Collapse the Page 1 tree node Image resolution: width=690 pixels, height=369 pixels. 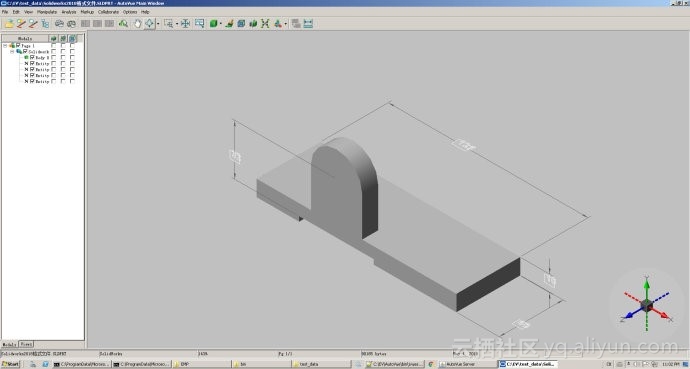coord(5,46)
